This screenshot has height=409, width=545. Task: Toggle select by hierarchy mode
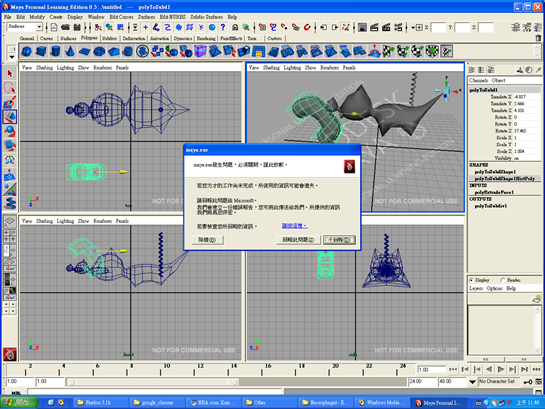coord(98,27)
